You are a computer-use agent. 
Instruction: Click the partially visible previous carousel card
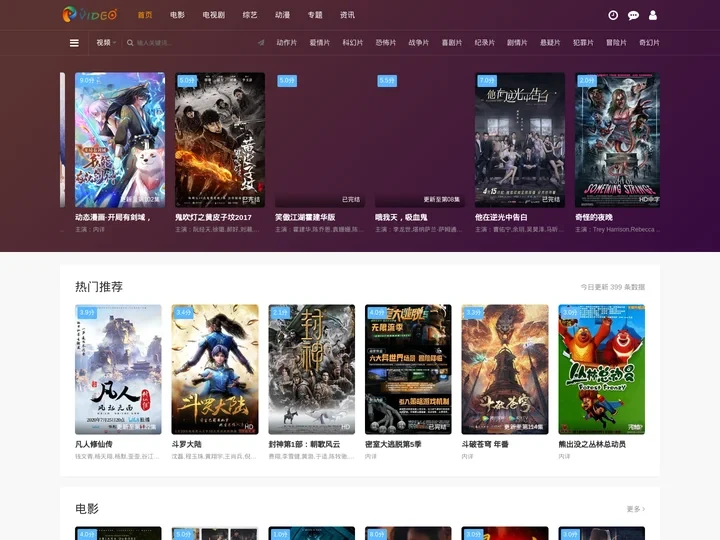[x=62, y=140]
